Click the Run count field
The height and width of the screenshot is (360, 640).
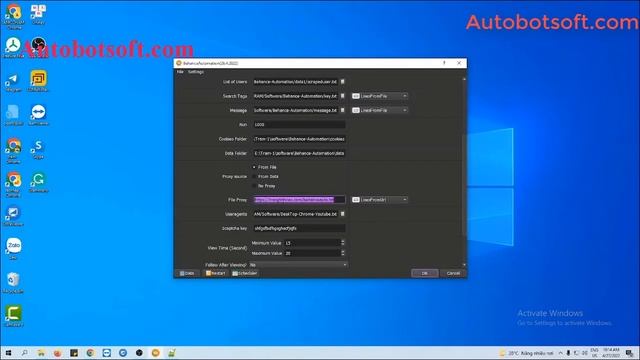299,124
